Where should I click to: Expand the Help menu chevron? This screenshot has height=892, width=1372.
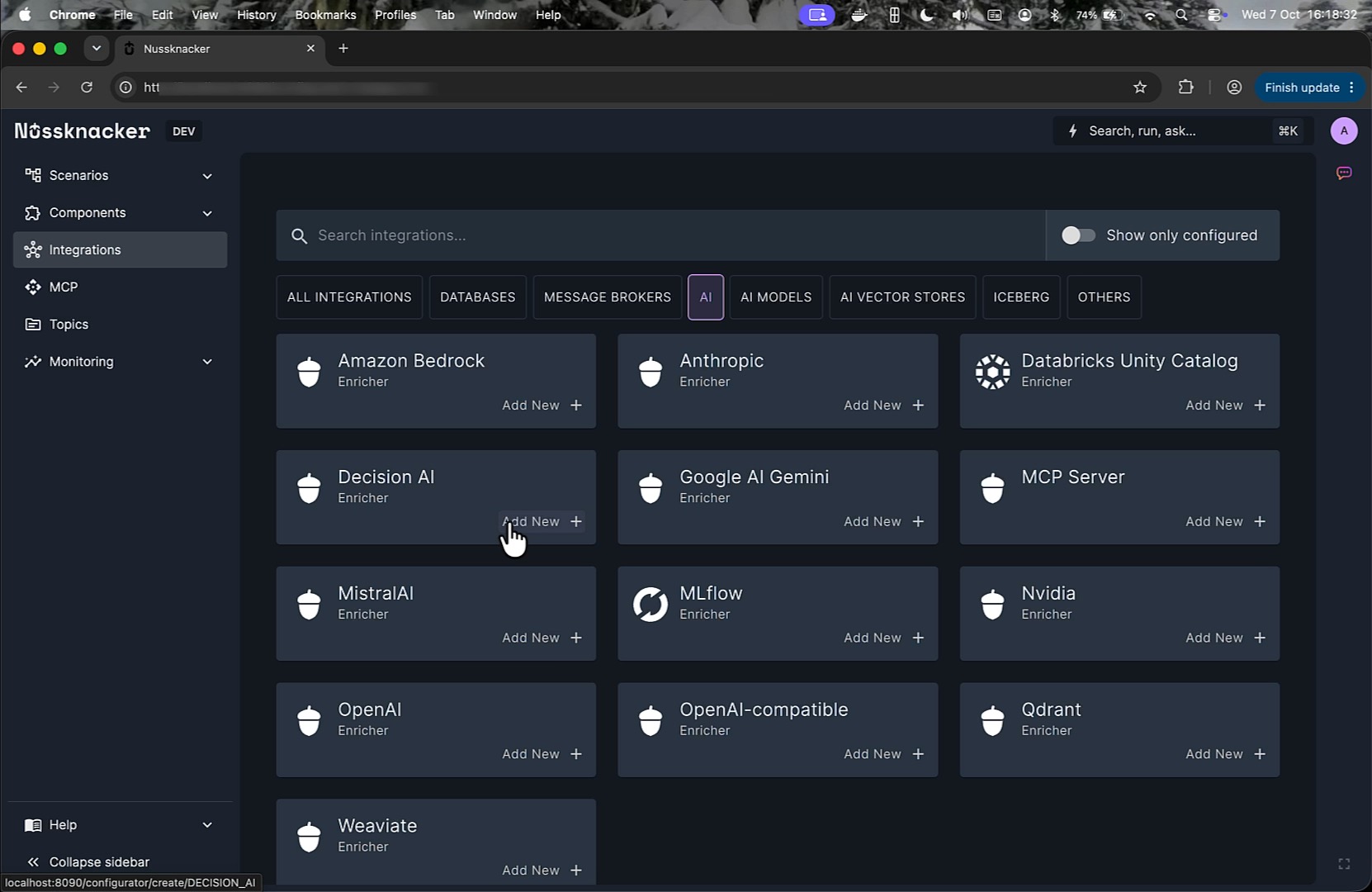[207, 825]
